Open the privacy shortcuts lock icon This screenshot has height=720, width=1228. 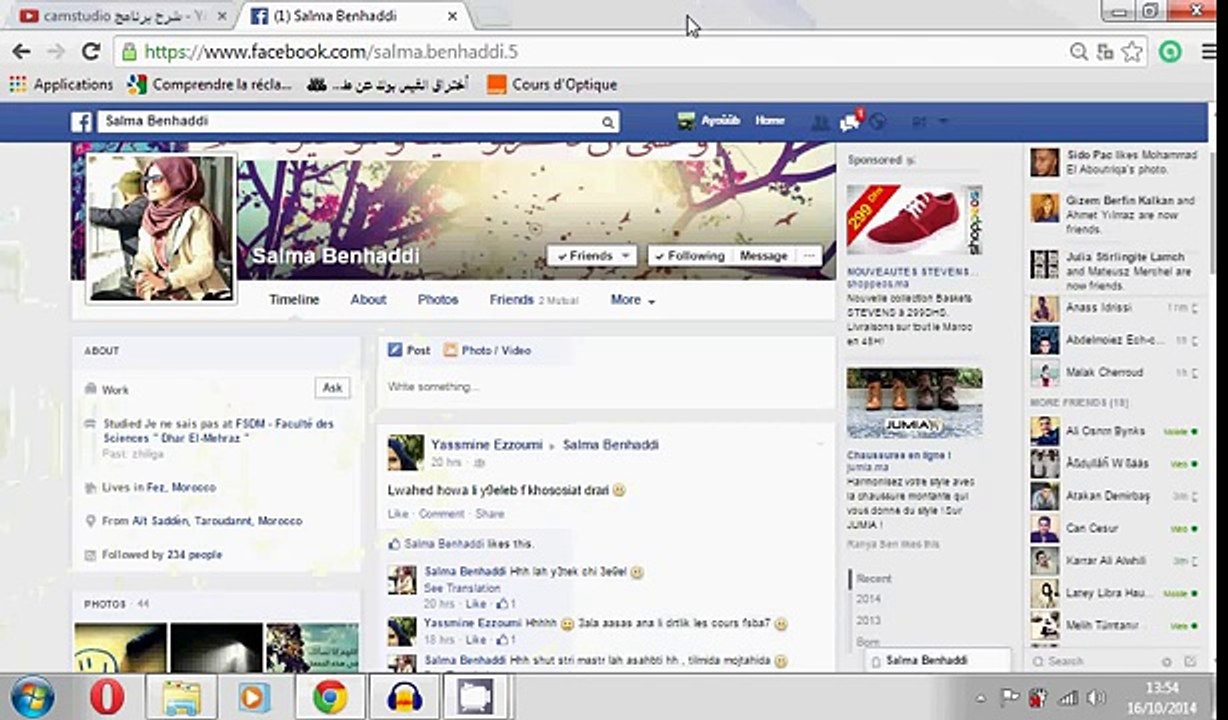pyautogui.click(x=919, y=122)
